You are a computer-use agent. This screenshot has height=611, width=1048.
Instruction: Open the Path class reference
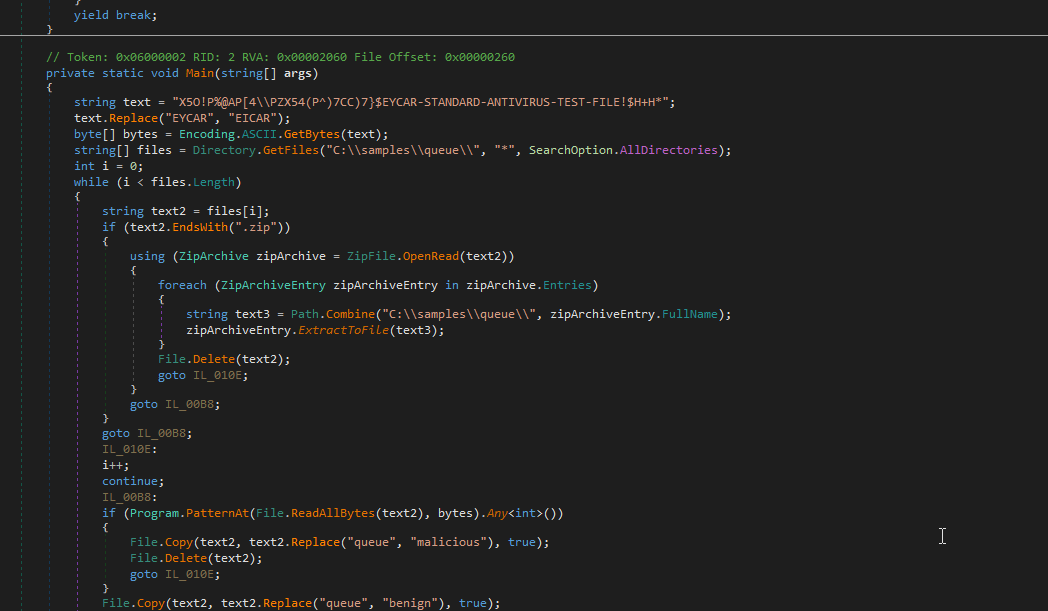coord(305,314)
